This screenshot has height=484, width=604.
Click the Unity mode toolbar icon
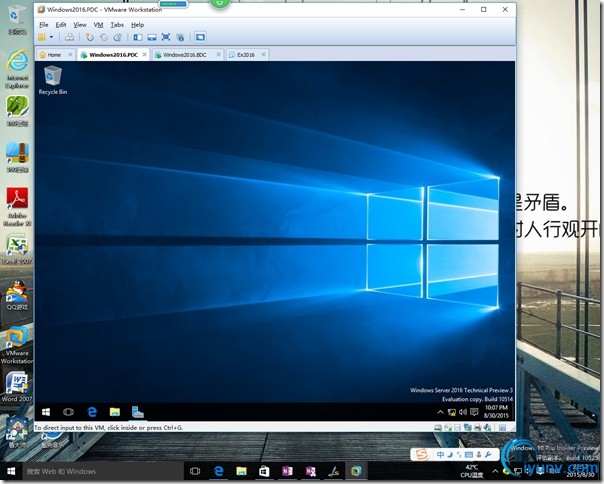[x=180, y=37]
